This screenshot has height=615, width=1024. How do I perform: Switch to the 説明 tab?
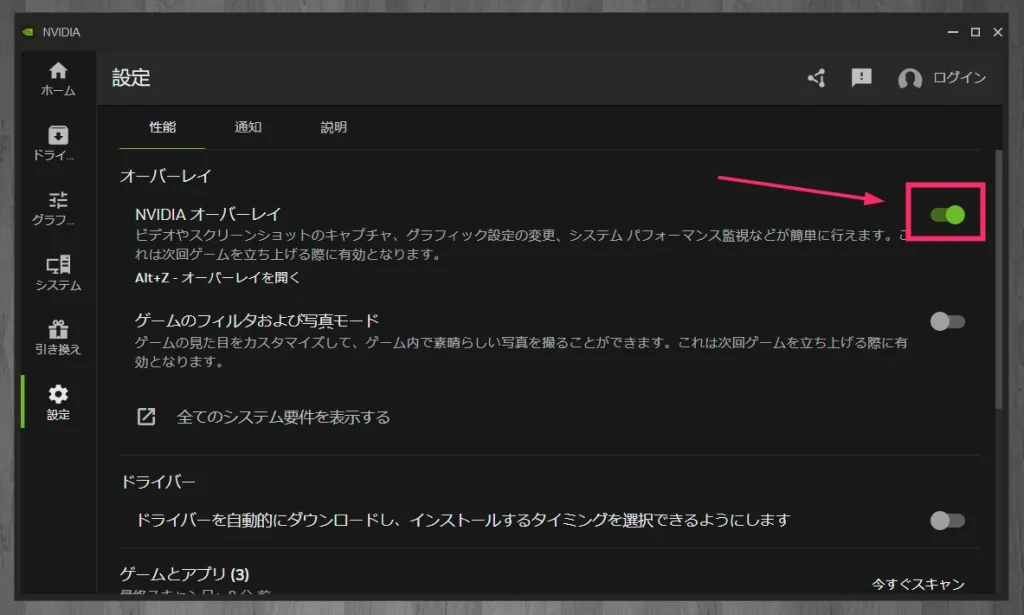tap(334, 127)
